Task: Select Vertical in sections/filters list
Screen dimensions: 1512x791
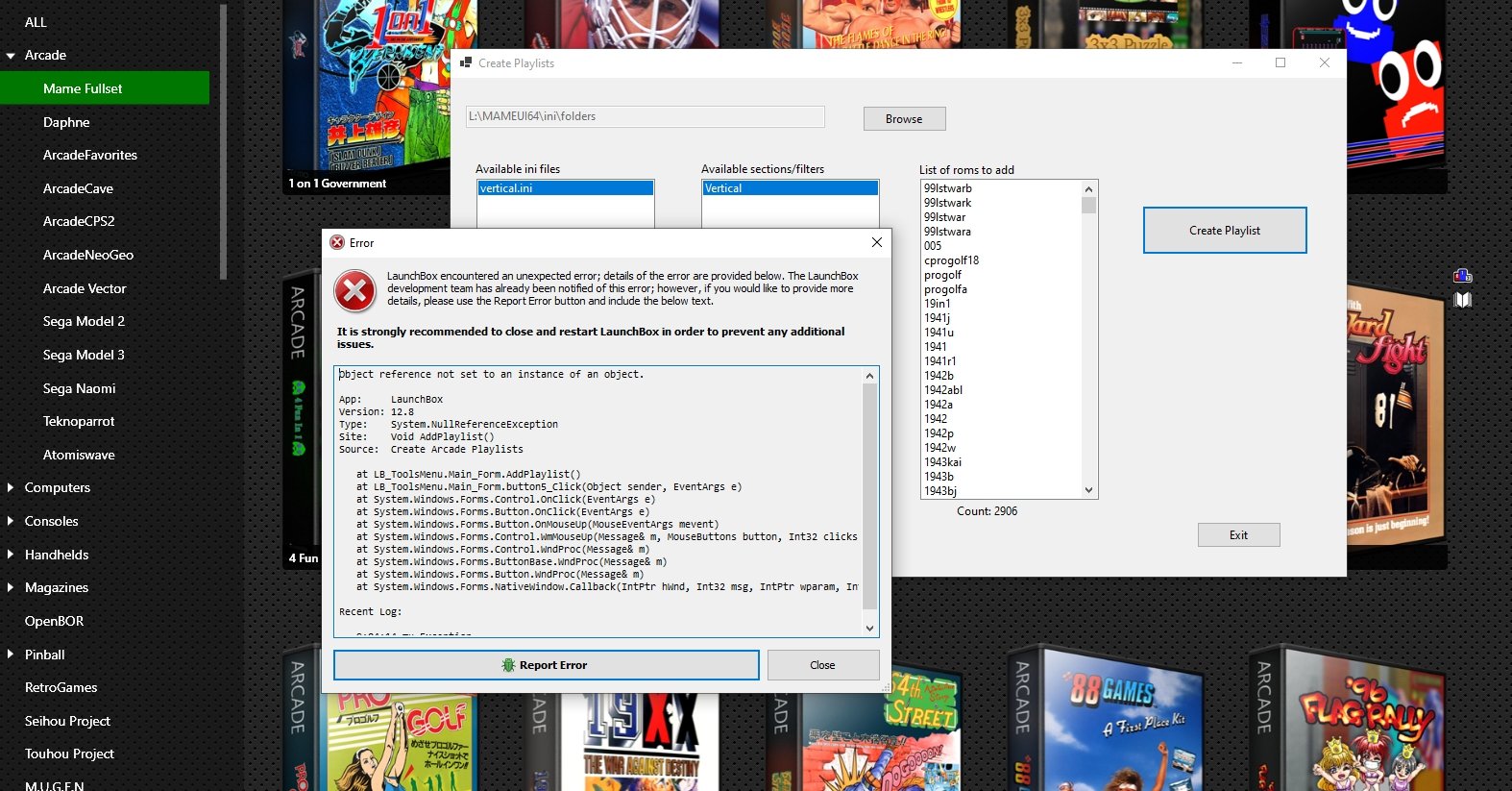Action: point(791,188)
